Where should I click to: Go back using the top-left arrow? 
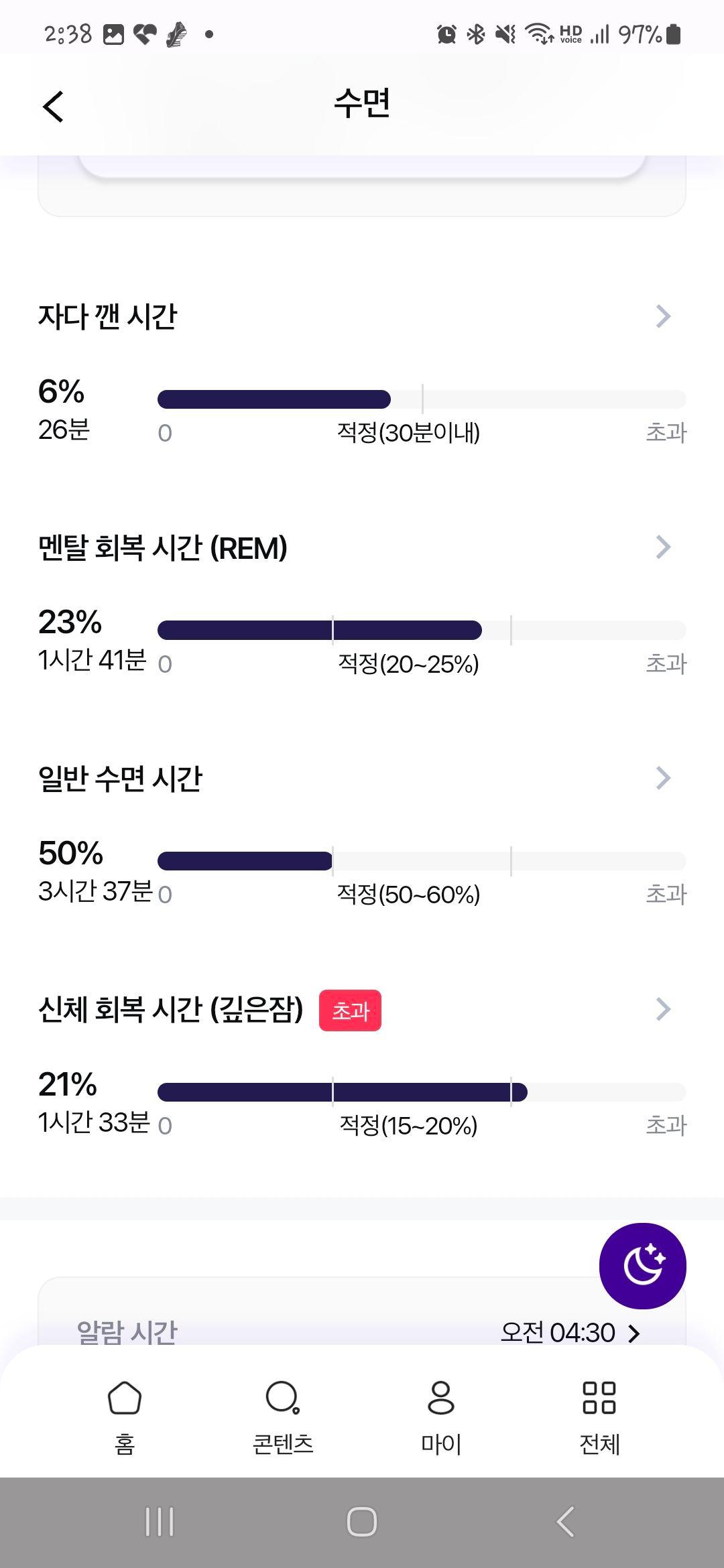coord(53,107)
